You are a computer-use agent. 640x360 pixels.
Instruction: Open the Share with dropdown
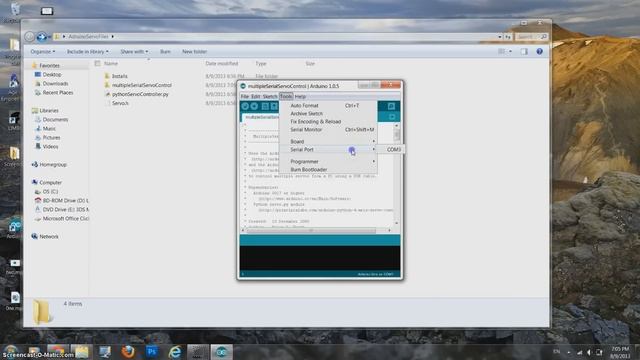pyautogui.click(x=134, y=51)
